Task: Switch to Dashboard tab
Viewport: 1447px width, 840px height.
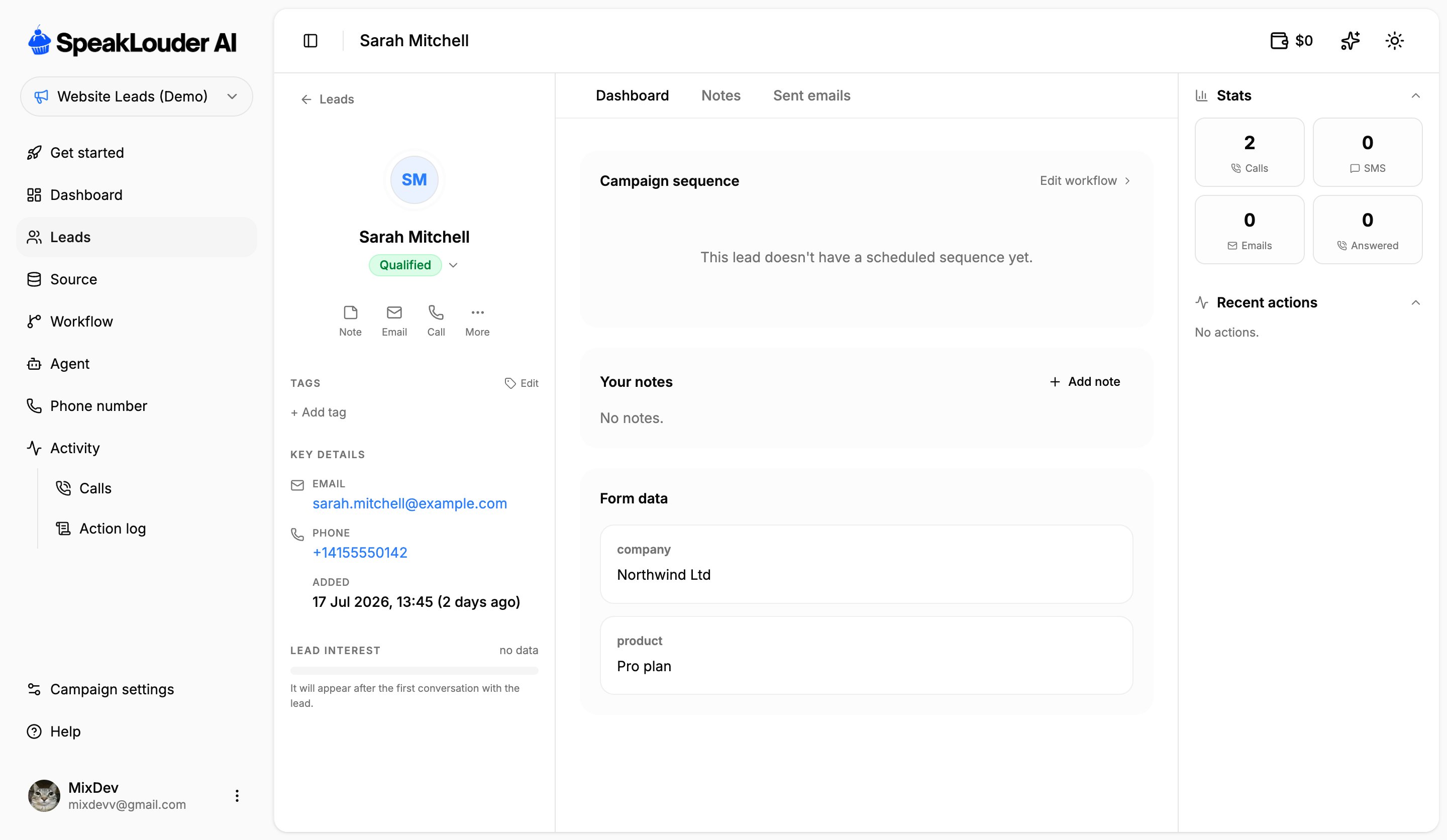Action: (632, 95)
